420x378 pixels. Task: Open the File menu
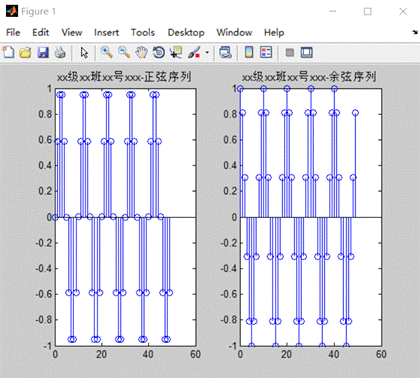(13, 32)
